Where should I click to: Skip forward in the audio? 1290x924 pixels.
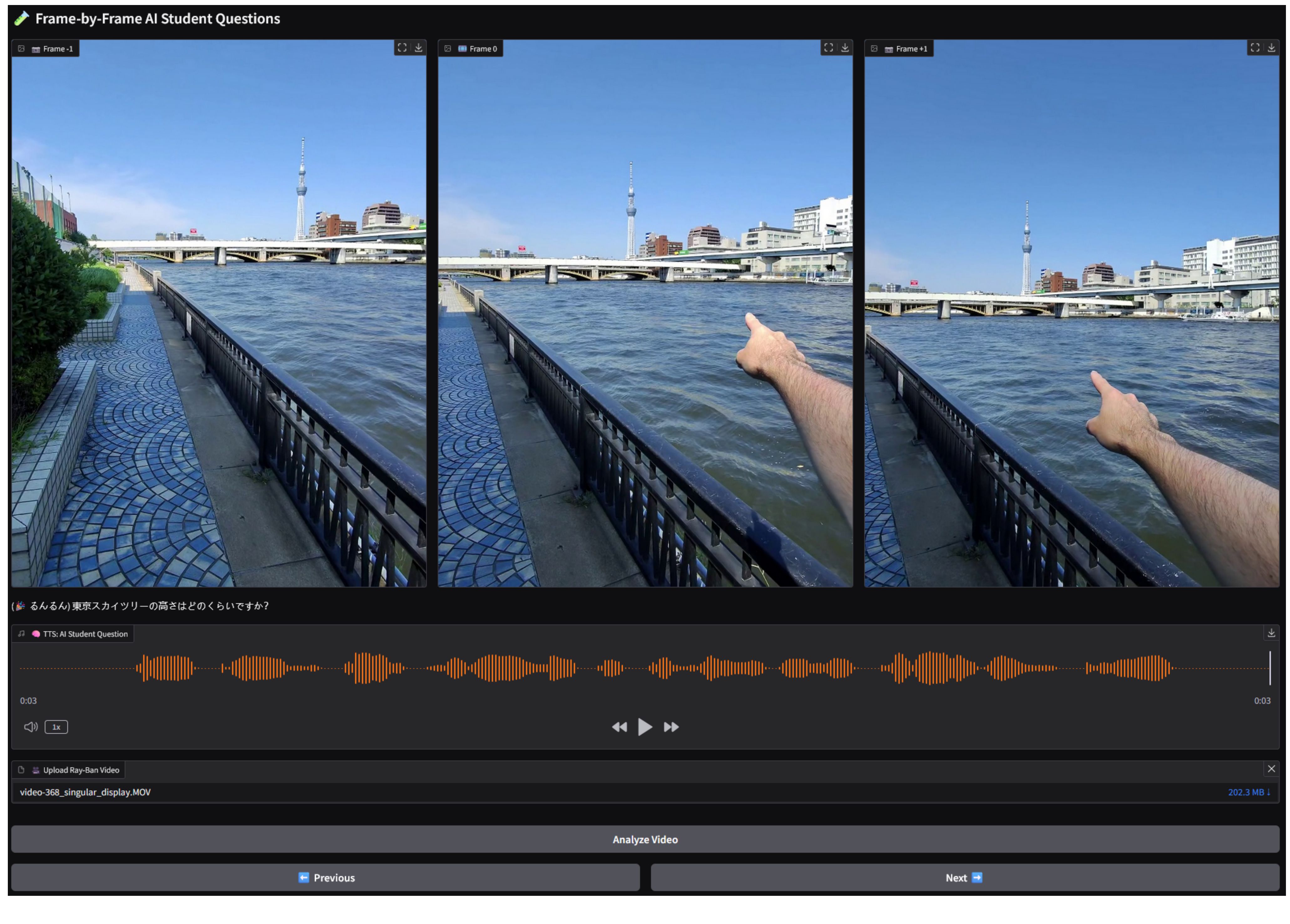click(671, 727)
